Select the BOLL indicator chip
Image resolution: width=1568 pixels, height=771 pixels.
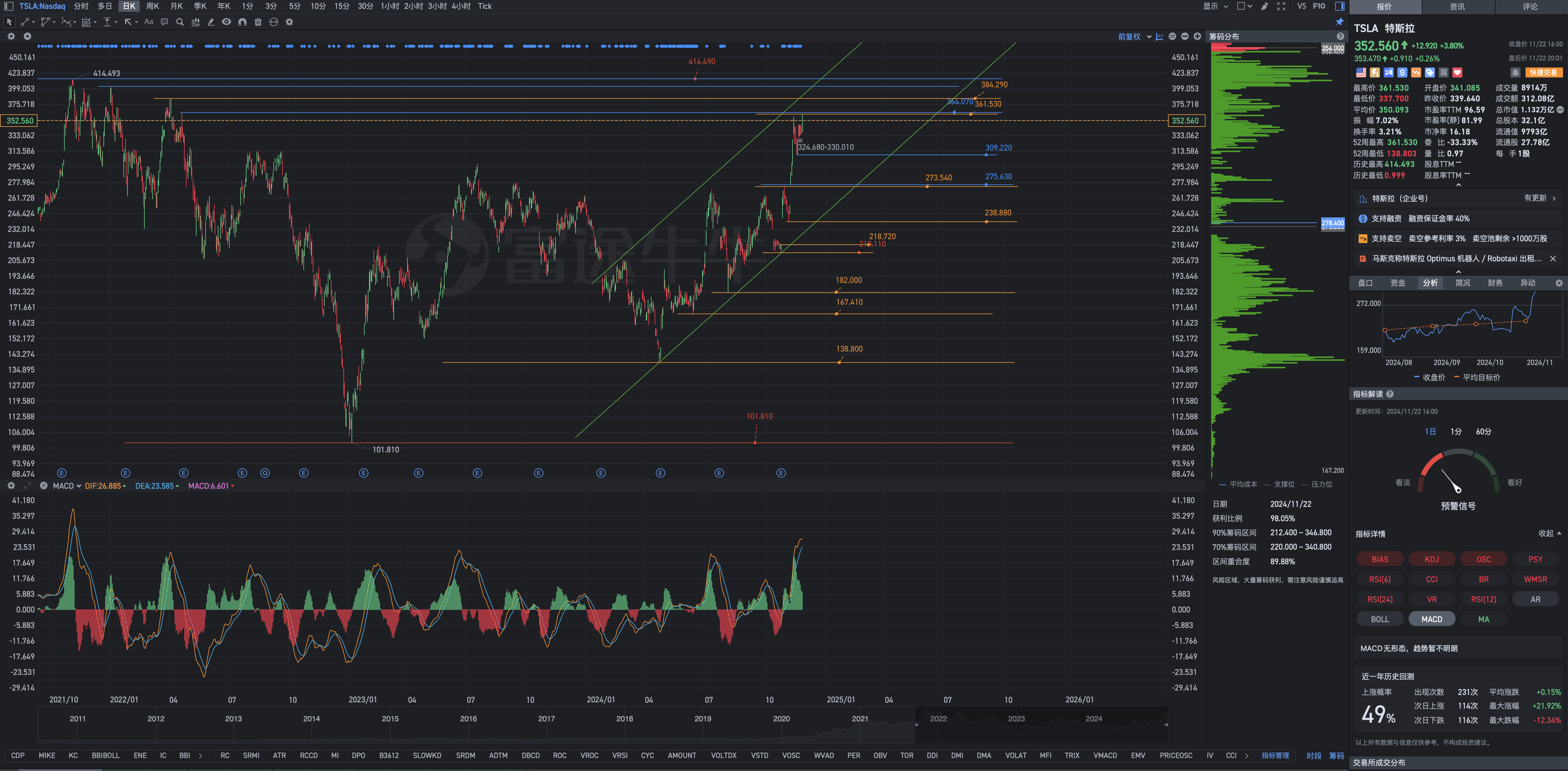click(x=1380, y=619)
